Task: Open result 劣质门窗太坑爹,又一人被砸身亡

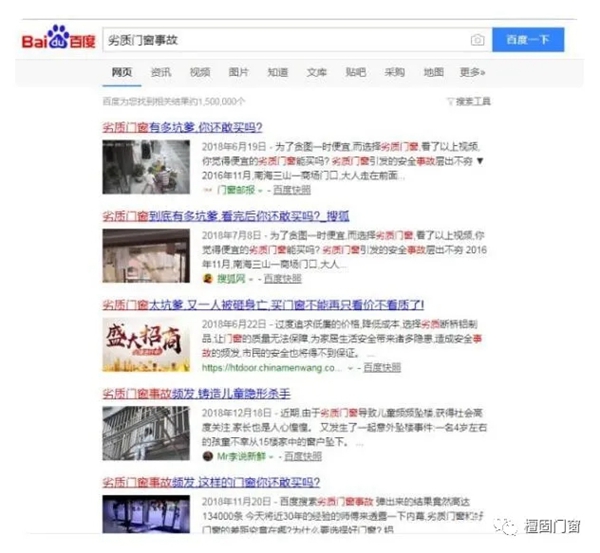Action: 263,305
